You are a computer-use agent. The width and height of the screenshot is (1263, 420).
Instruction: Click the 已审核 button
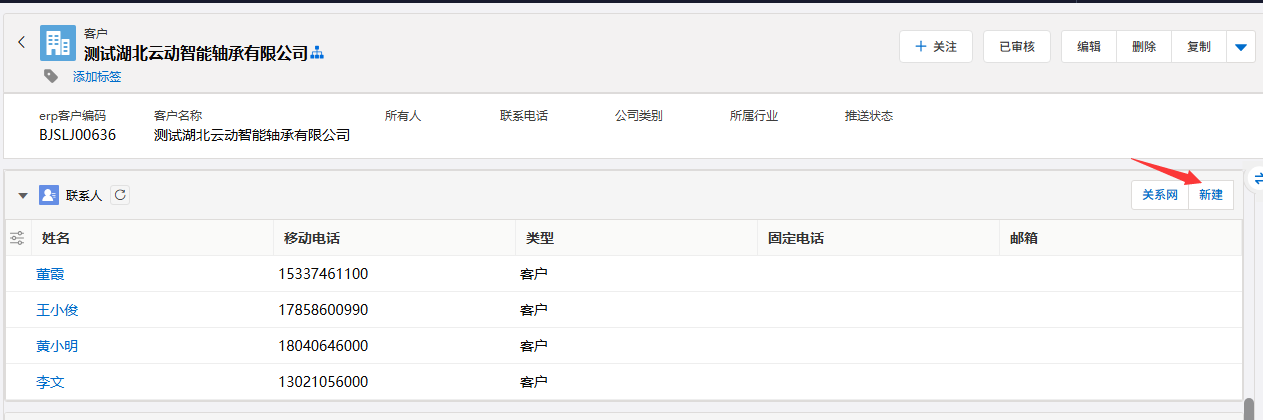click(x=1016, y=47)
